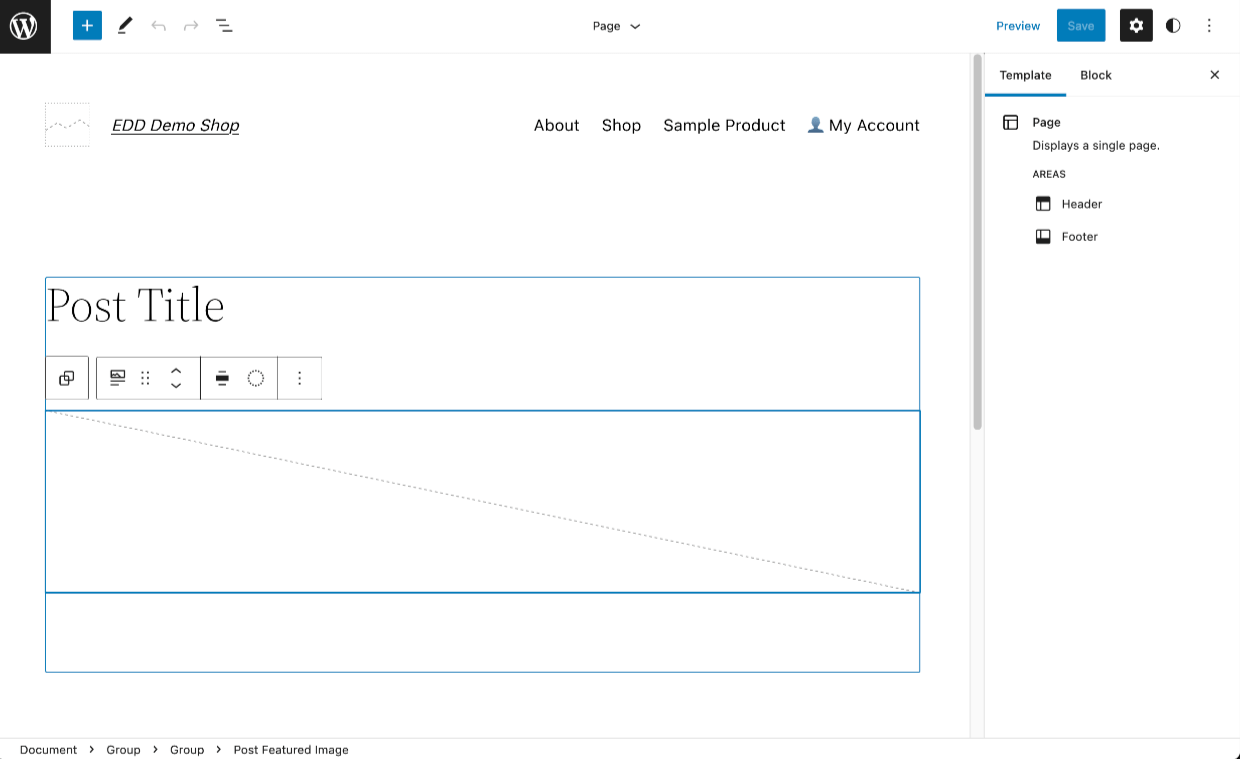Select the Header template area

[x=1082, y=204]
